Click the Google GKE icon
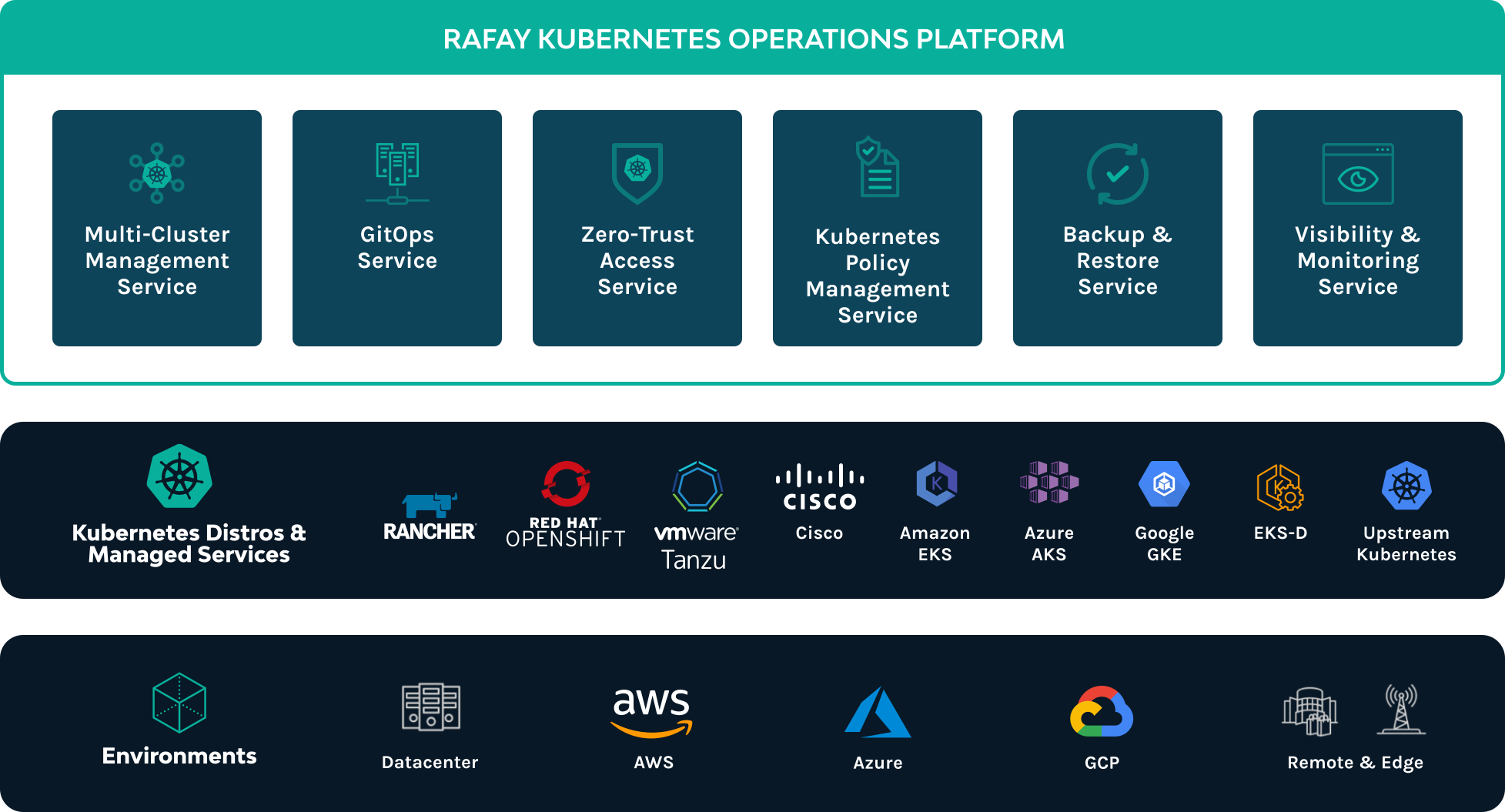 pyautogui.click(x=1164, y=483)
